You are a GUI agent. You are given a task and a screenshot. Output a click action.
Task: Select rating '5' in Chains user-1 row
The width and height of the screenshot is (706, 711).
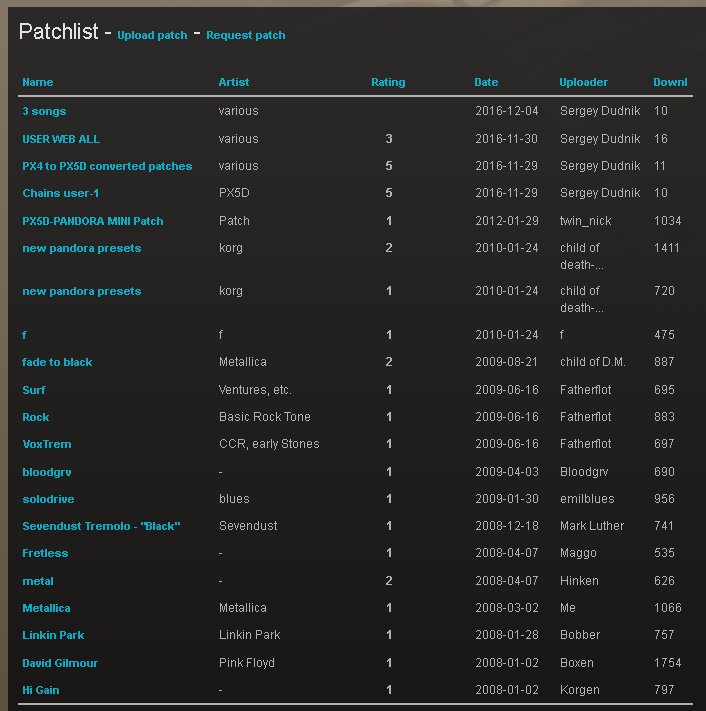point(389,193)
